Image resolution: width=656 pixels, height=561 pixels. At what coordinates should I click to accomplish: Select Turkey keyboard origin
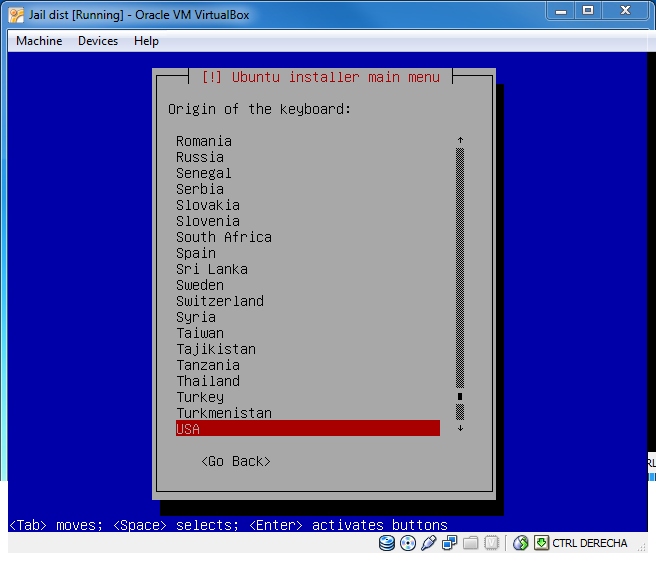[308, 397]
